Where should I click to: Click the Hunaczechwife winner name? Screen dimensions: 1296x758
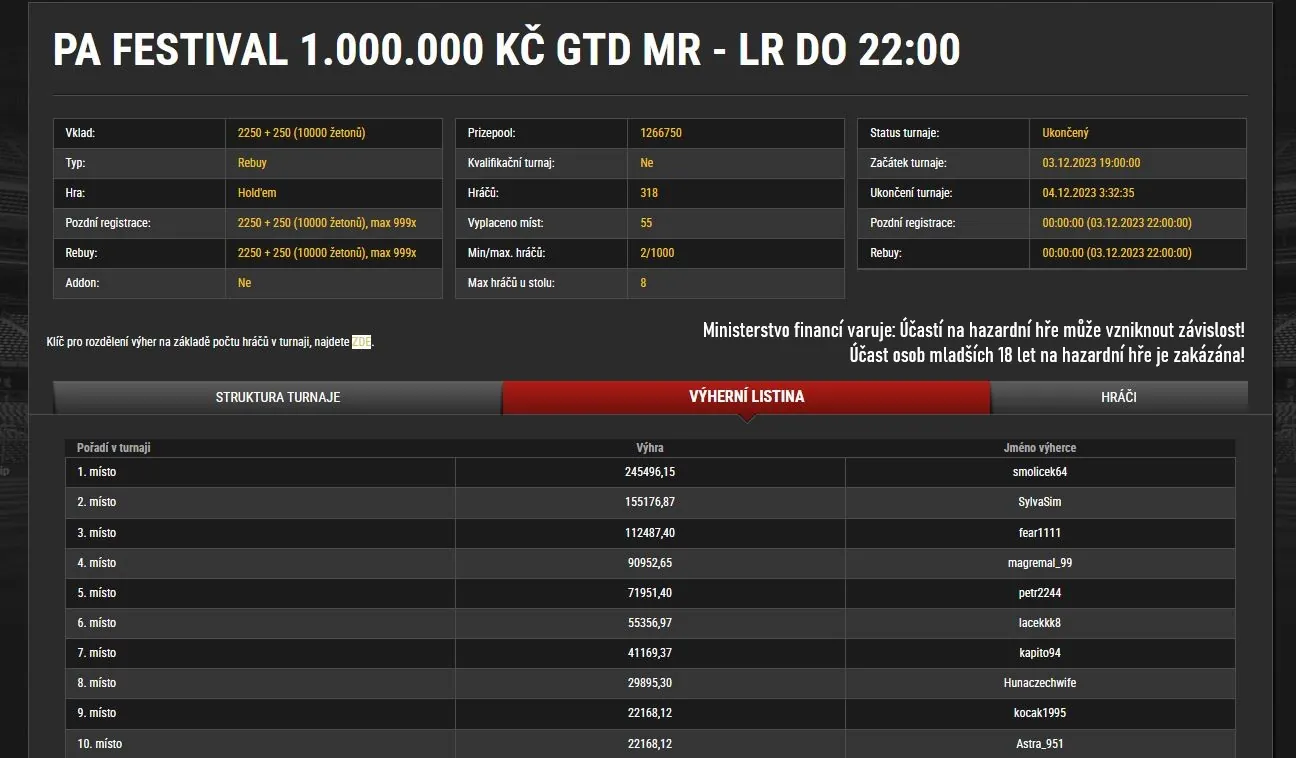(x=1041, y=683)
